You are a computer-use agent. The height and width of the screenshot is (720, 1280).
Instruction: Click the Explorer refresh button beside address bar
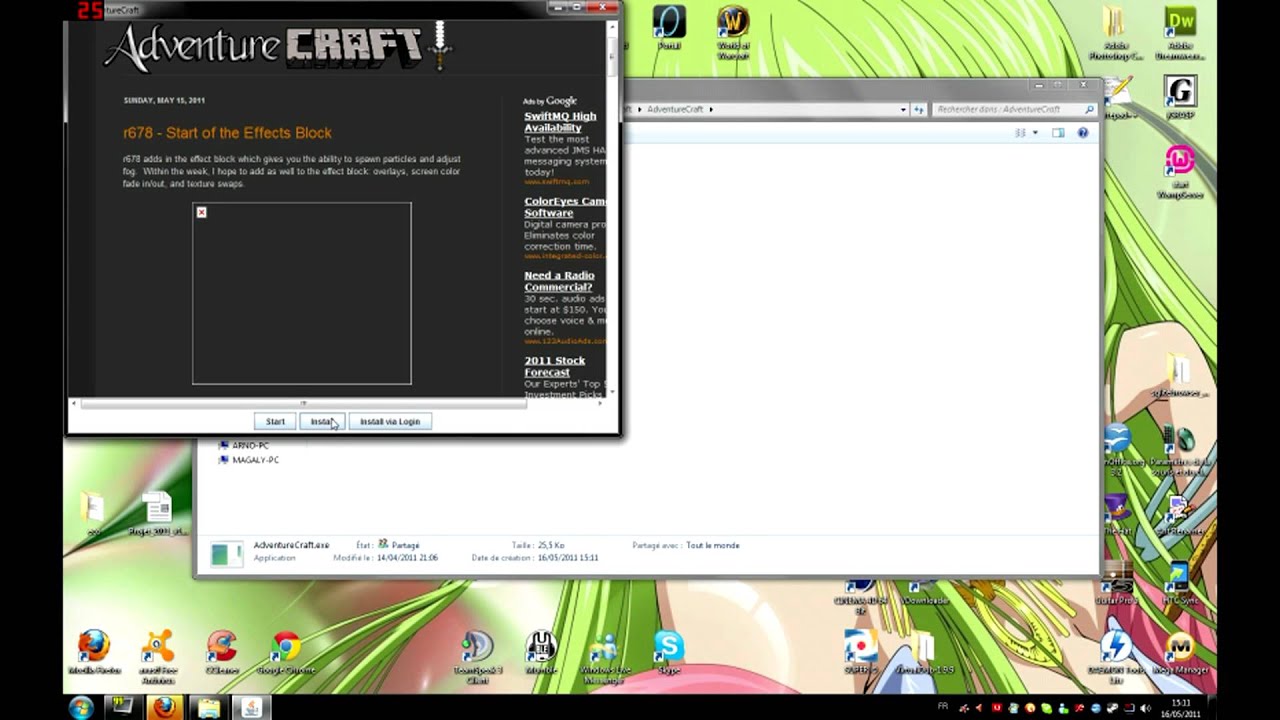[918, 109]
